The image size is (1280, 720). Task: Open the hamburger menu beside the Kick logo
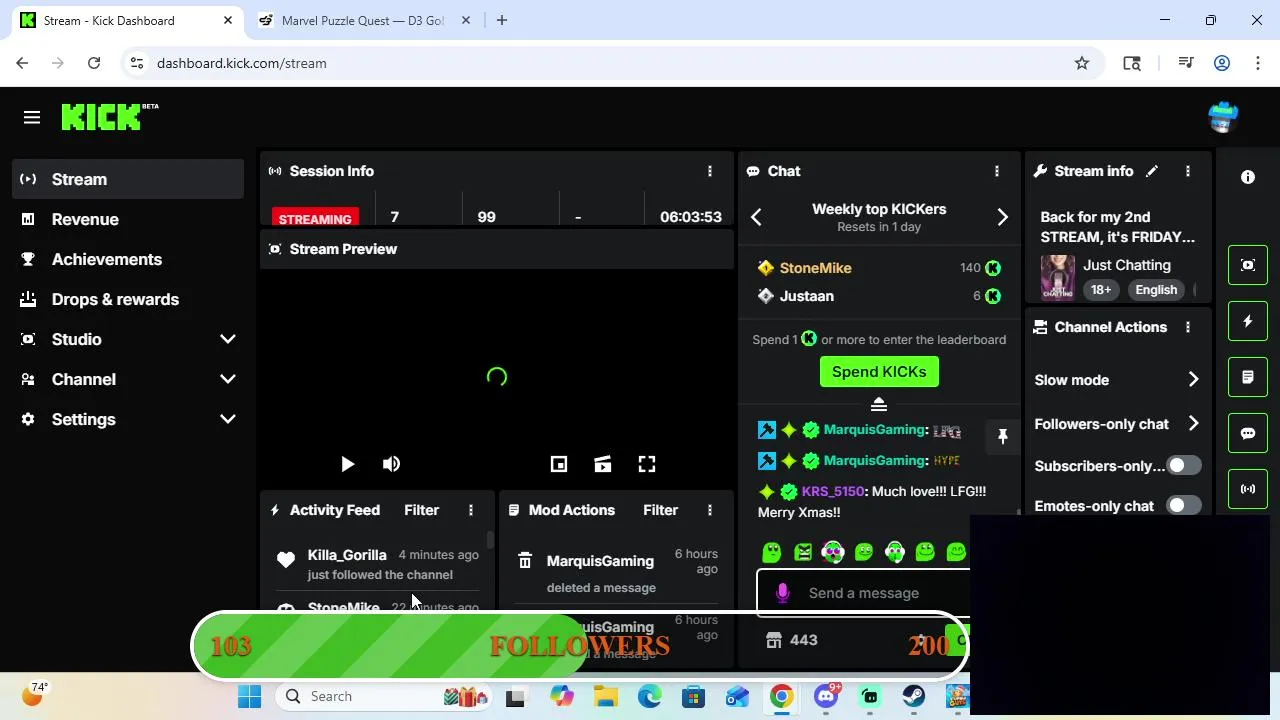pyautogui.click(x=32, y=118)
